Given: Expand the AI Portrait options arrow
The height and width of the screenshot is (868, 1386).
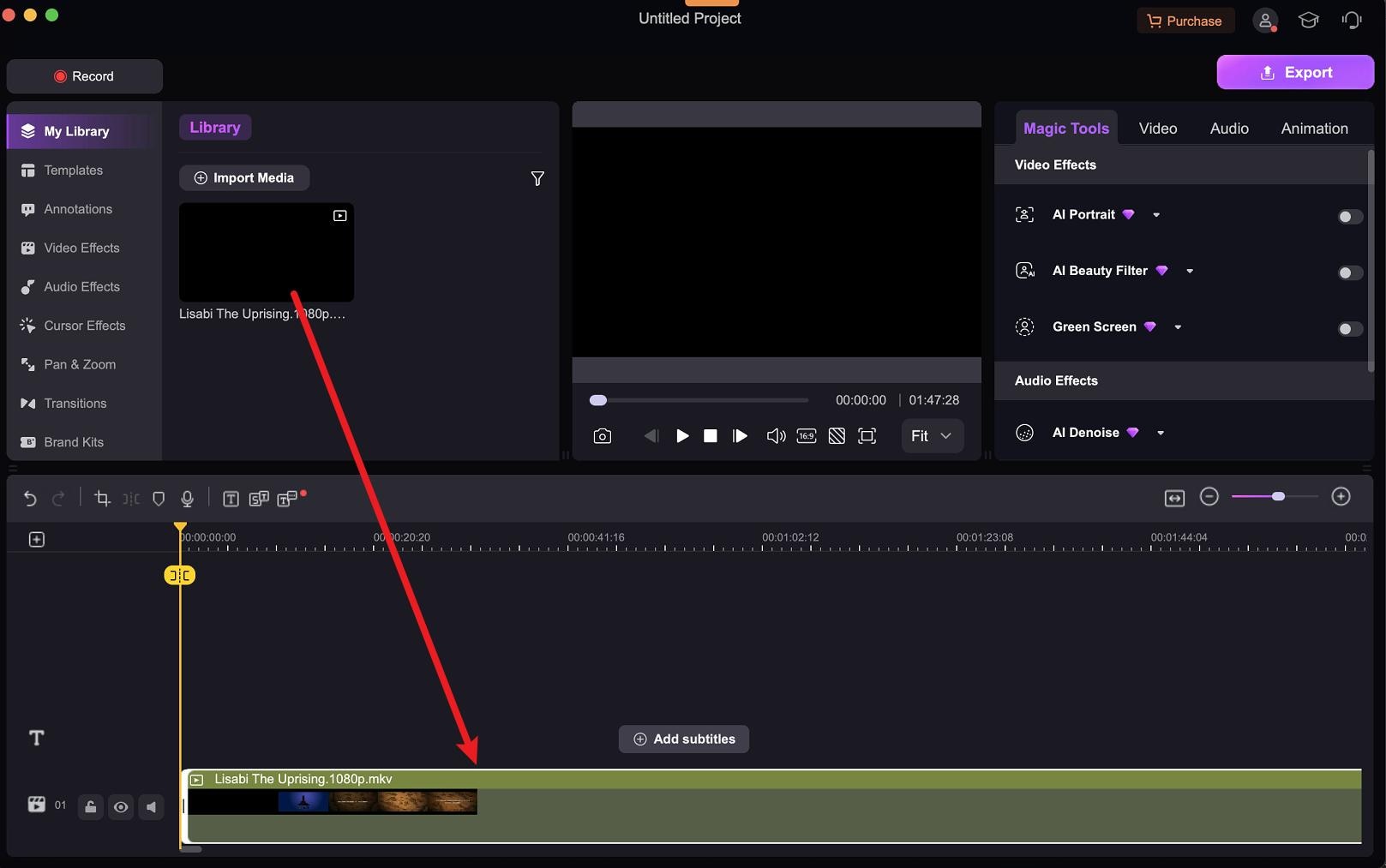Looking at the screenshot, I should pyautogui.click(x=1156, y=215).
